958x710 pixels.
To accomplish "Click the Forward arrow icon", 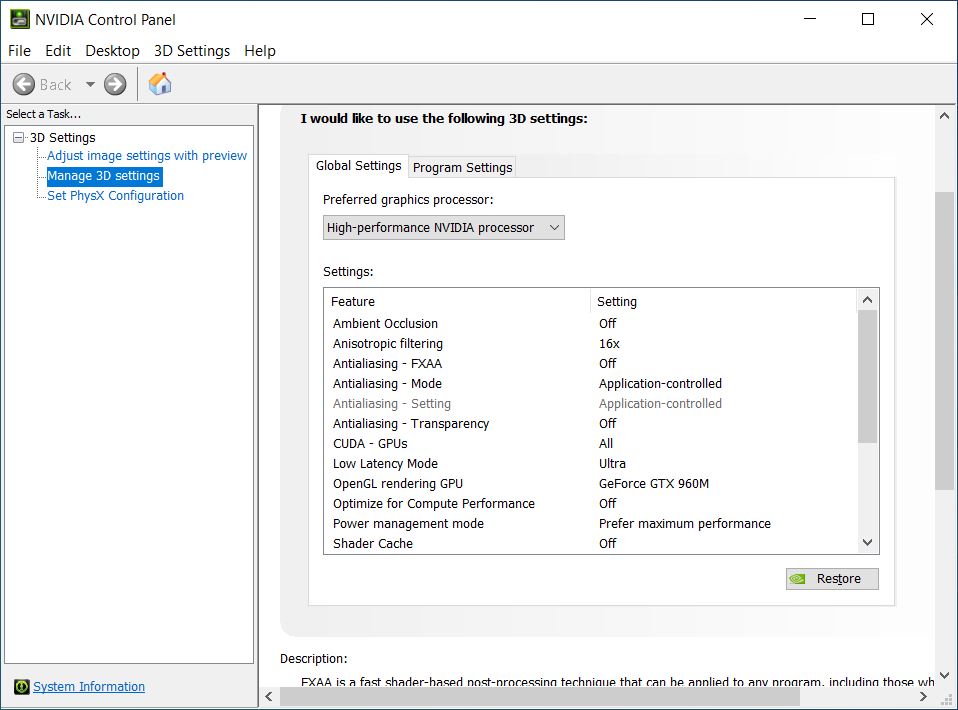I will coord(115,85).
